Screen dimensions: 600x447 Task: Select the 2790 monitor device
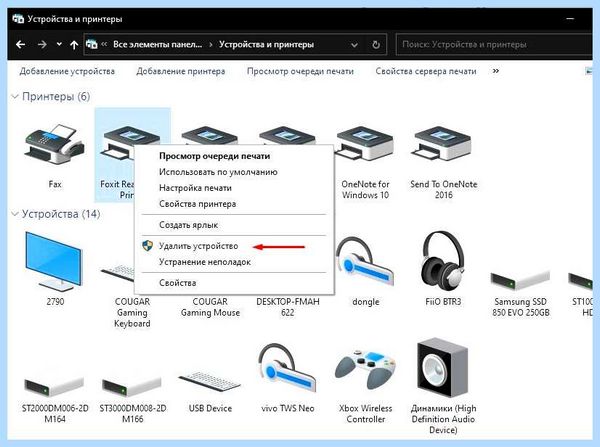coord(54,262)
